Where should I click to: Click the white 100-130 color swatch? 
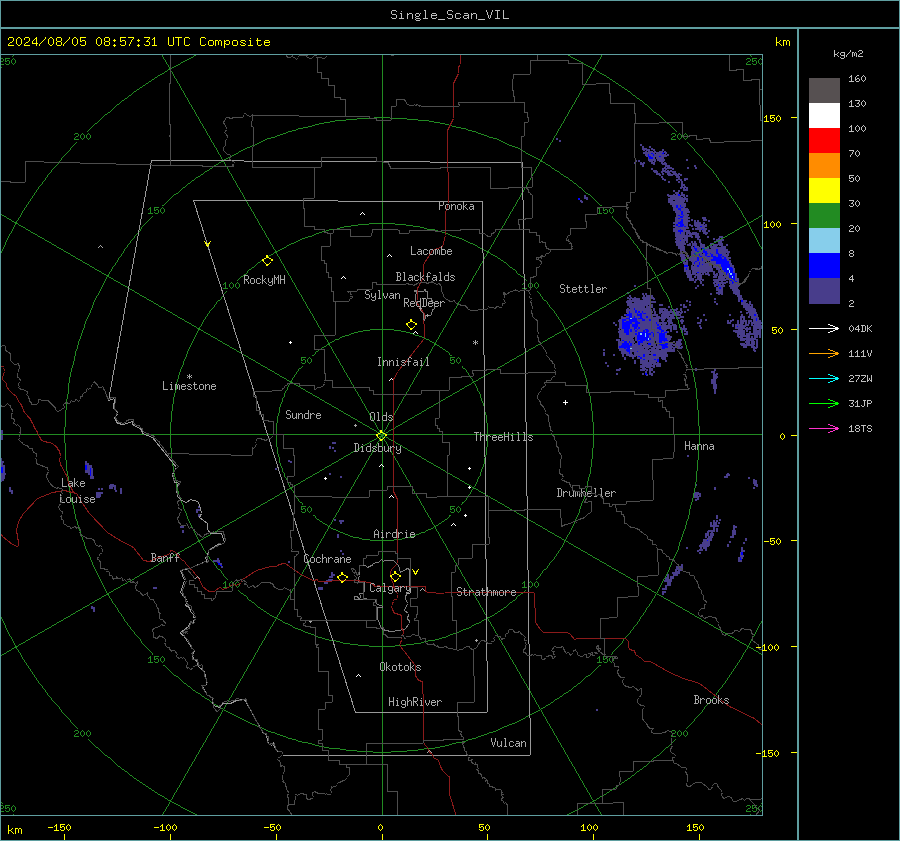[x=824, y=116]
